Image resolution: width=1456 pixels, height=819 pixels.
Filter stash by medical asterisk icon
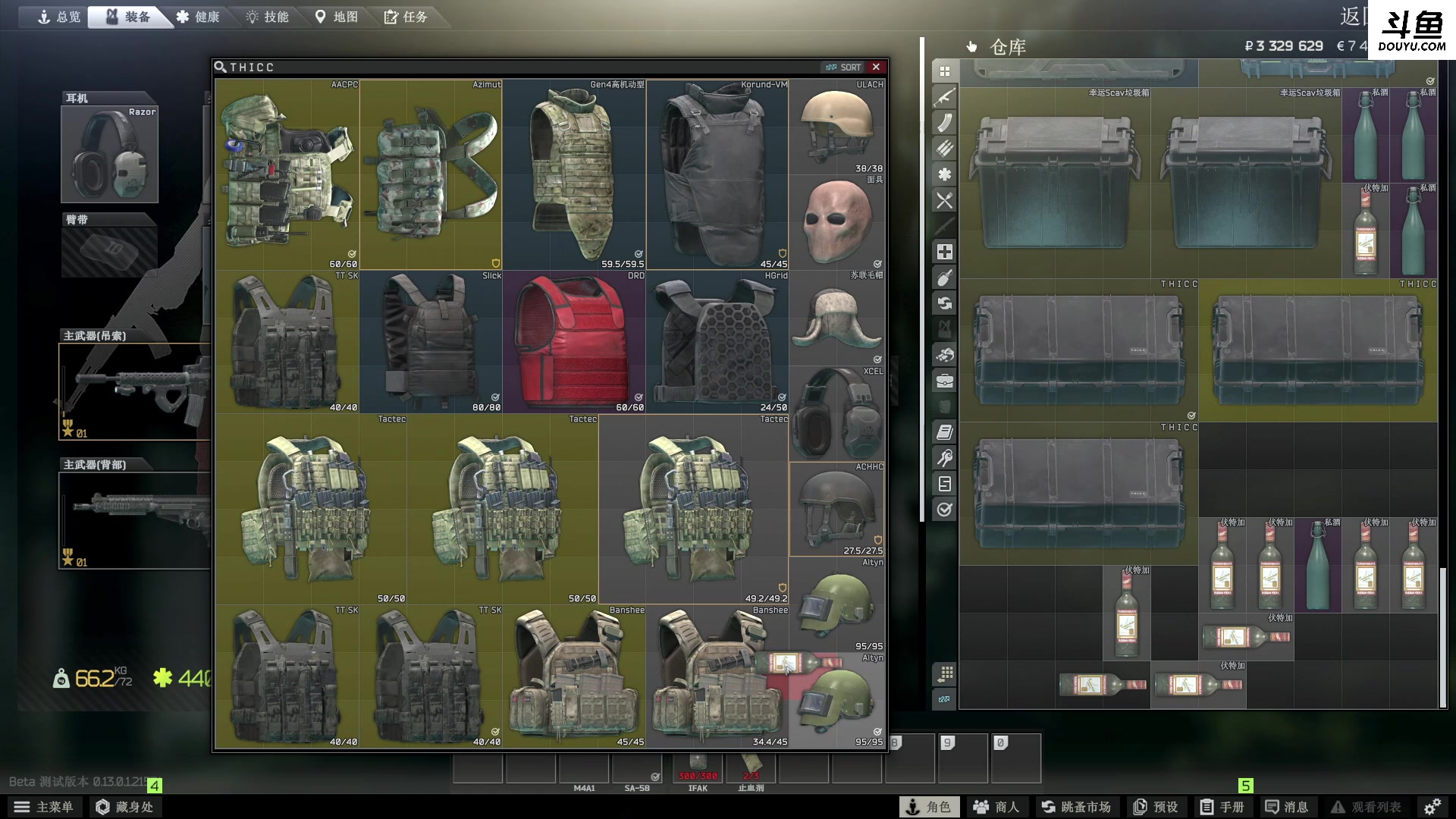coord(944,174)
